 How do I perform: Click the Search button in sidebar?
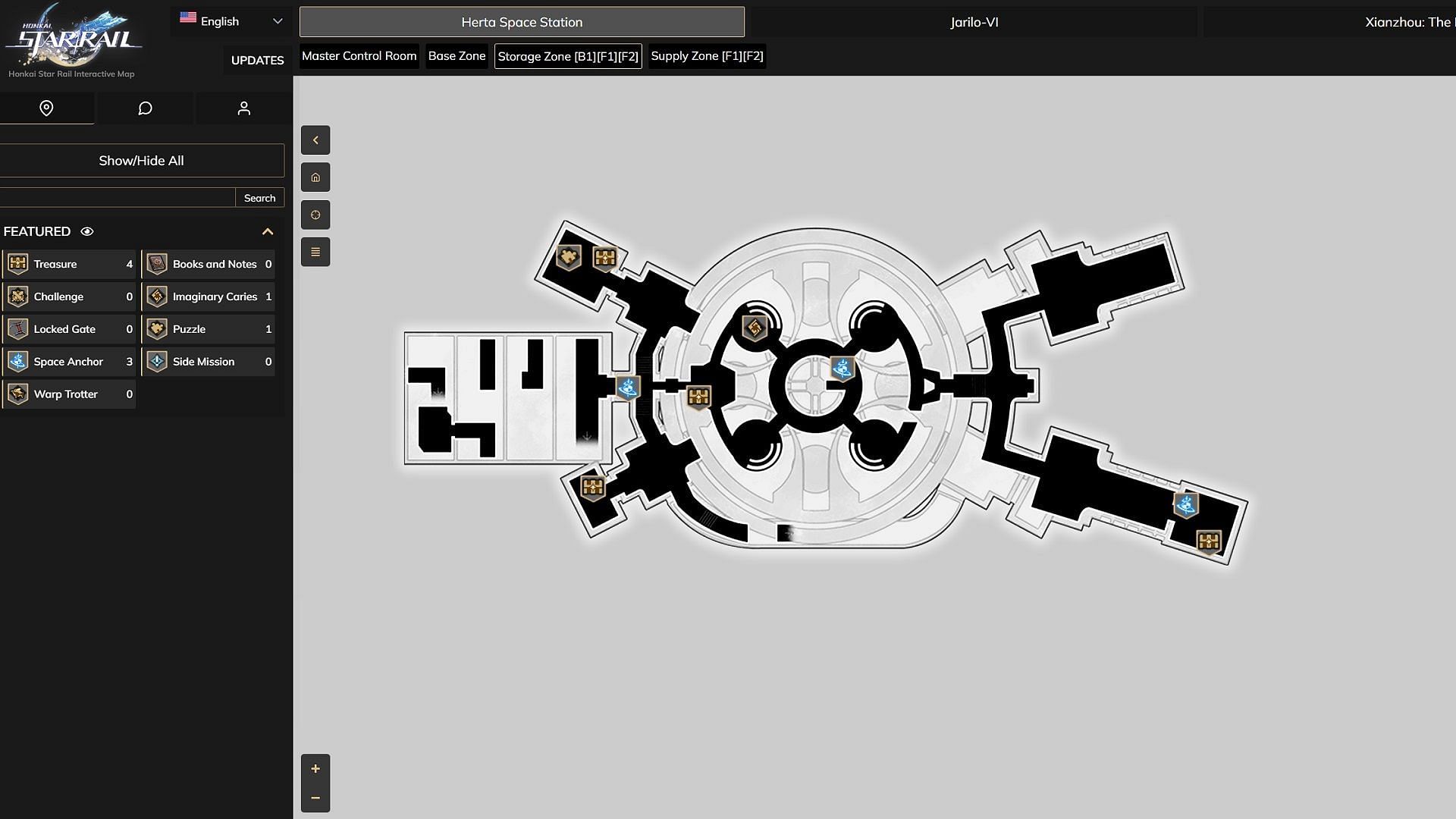(x=259, y=197)
